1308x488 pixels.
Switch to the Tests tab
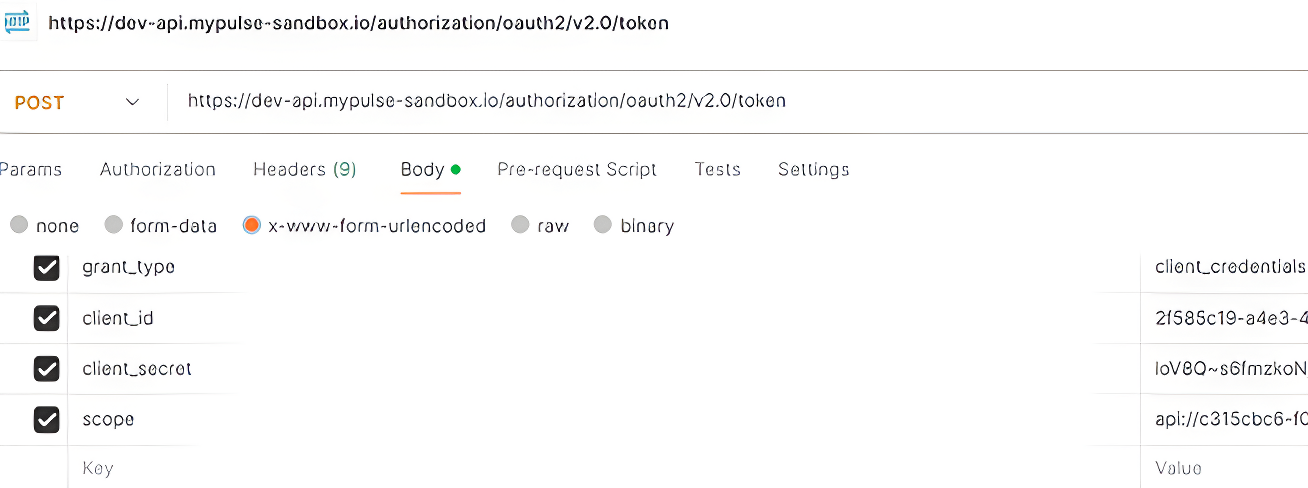(x=718, y=169)
